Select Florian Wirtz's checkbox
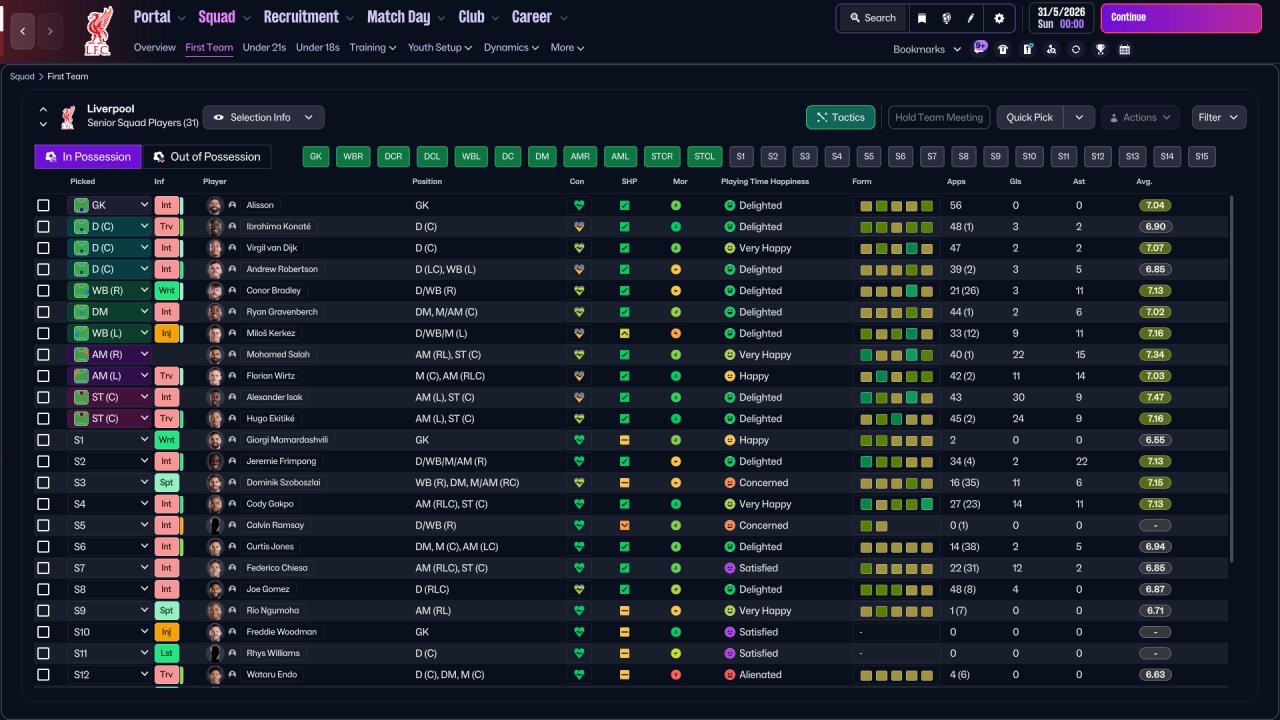Screen dimensions: 1280x720 pos(43,376)
